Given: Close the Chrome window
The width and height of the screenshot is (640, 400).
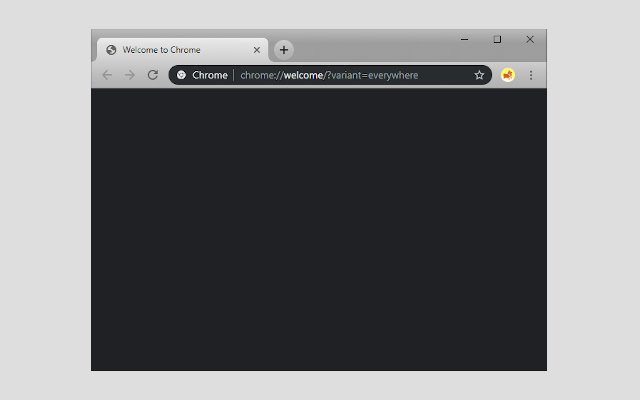Looking at the screenshot, I should coord(530,39).
